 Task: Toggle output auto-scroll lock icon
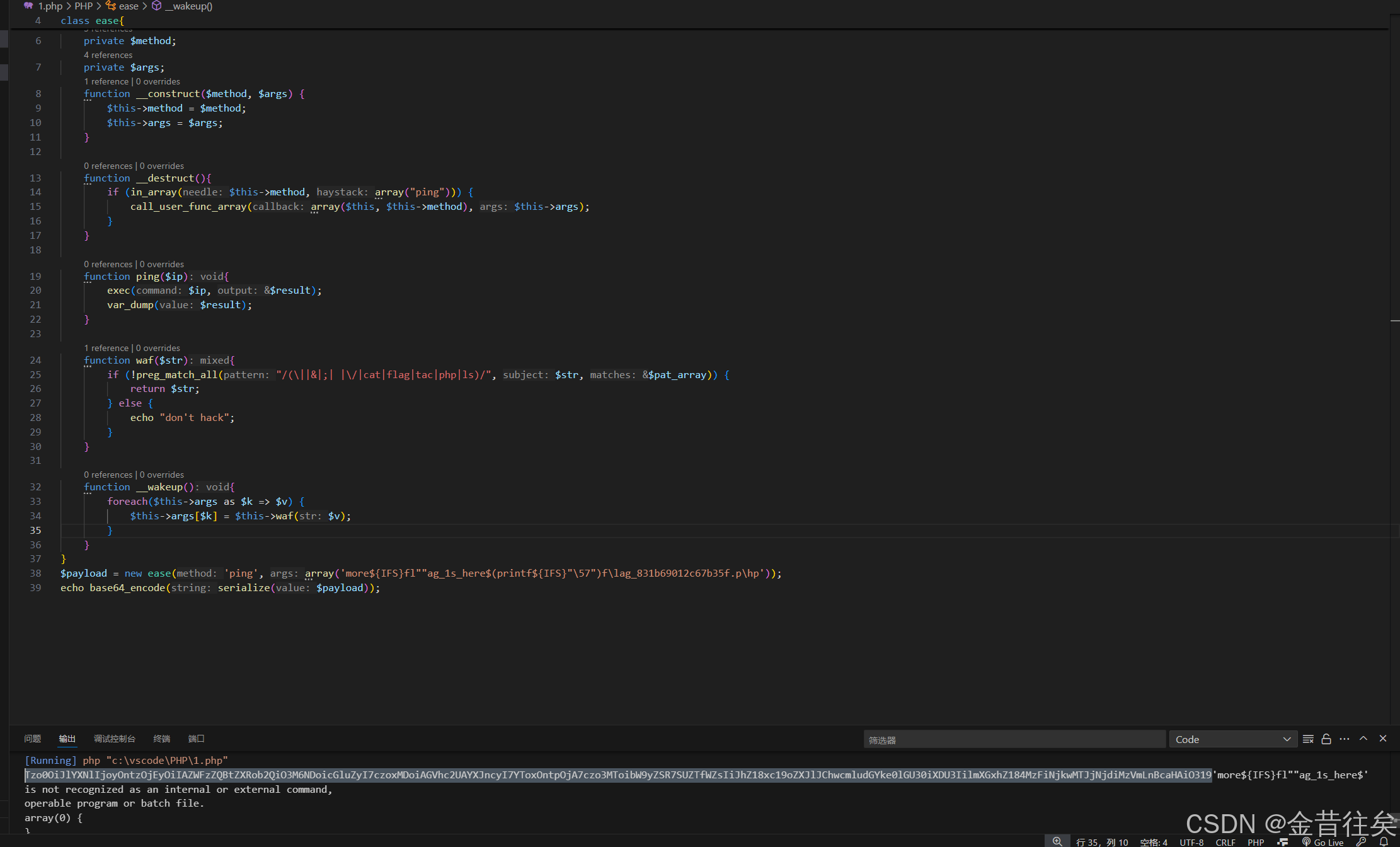point(1326,739)
